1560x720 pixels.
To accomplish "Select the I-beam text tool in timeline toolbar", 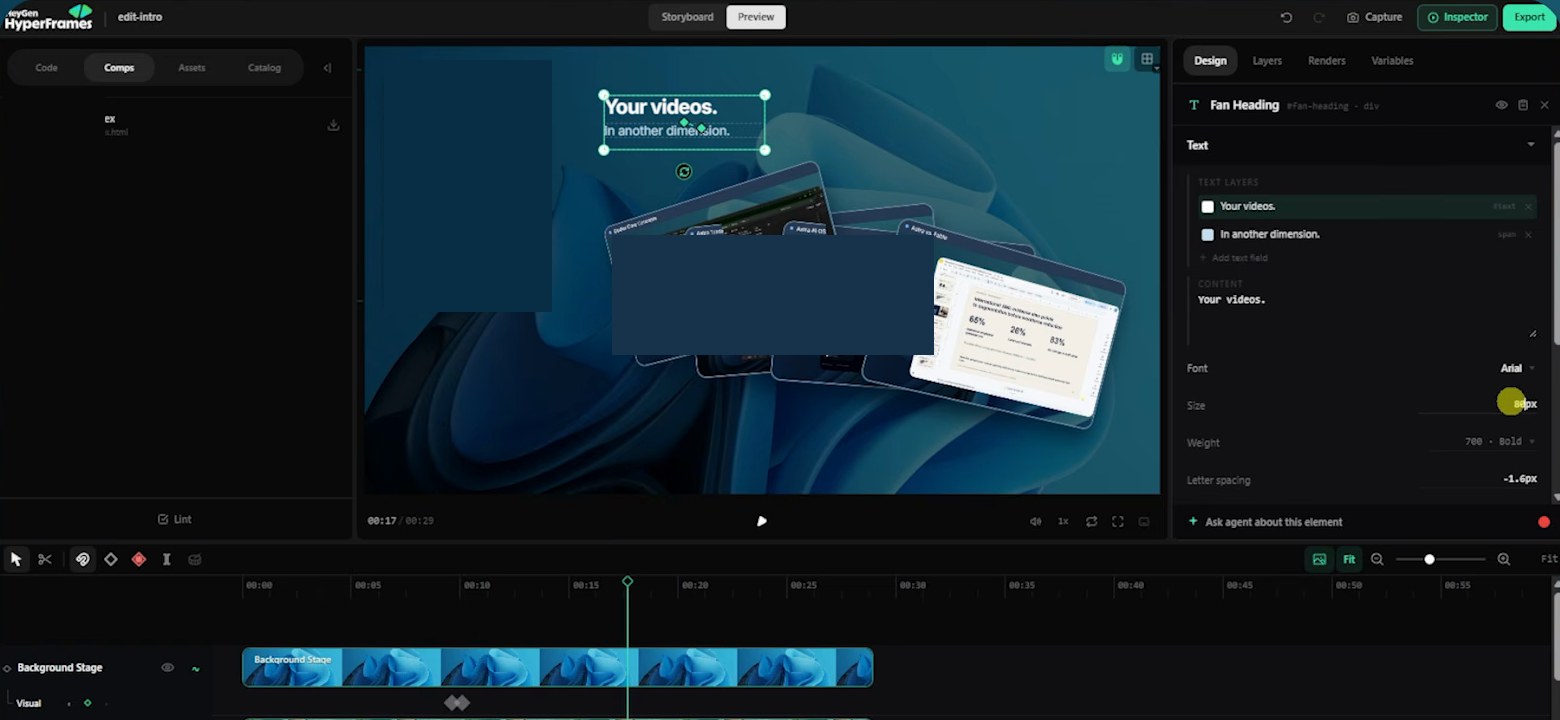I will 167,559.
